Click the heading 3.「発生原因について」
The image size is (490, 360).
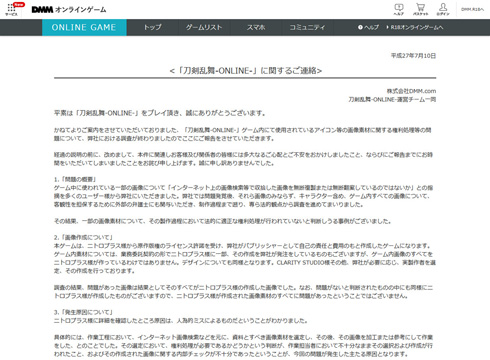(84, 312)
